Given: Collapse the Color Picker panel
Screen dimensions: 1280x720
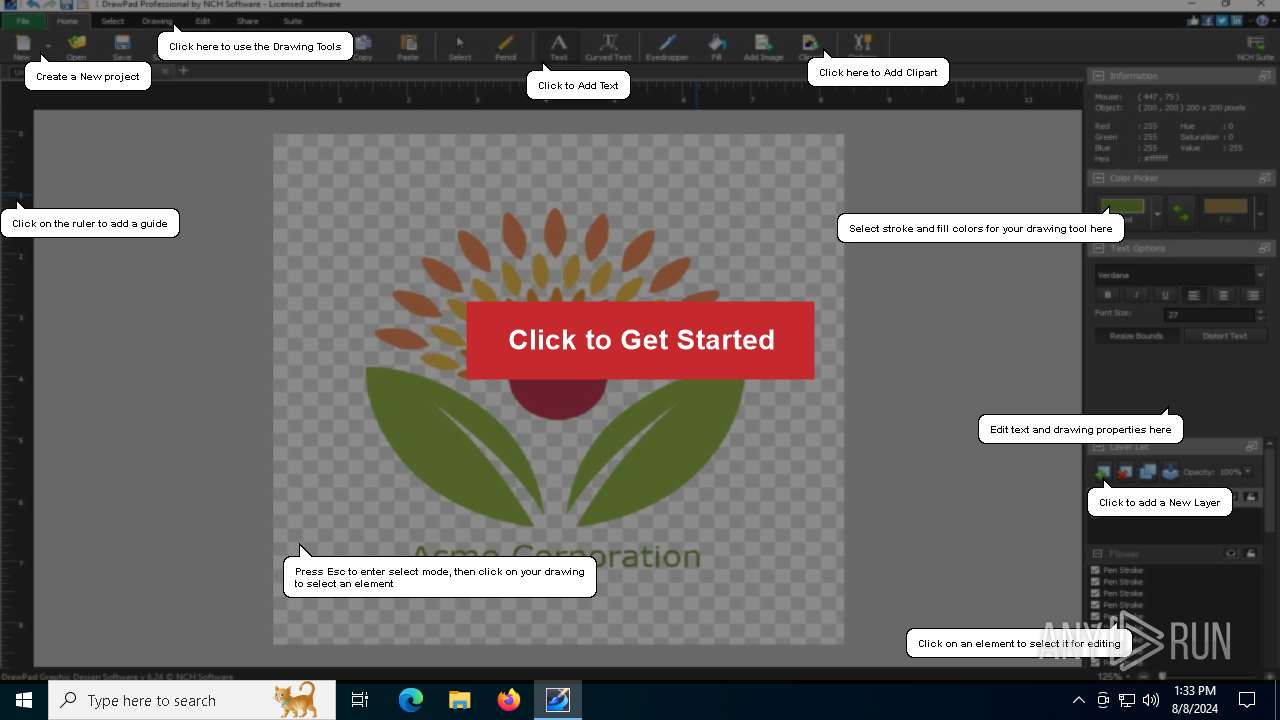Looking at the screenshot, I should [x=1098, y=178].
